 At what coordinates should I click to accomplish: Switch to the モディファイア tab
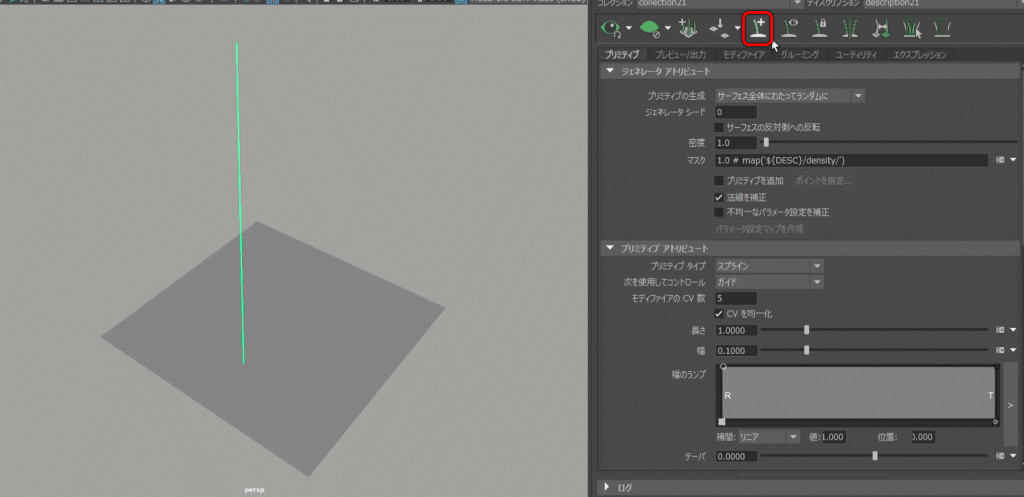pyautogui.click(x=743, y=55)
